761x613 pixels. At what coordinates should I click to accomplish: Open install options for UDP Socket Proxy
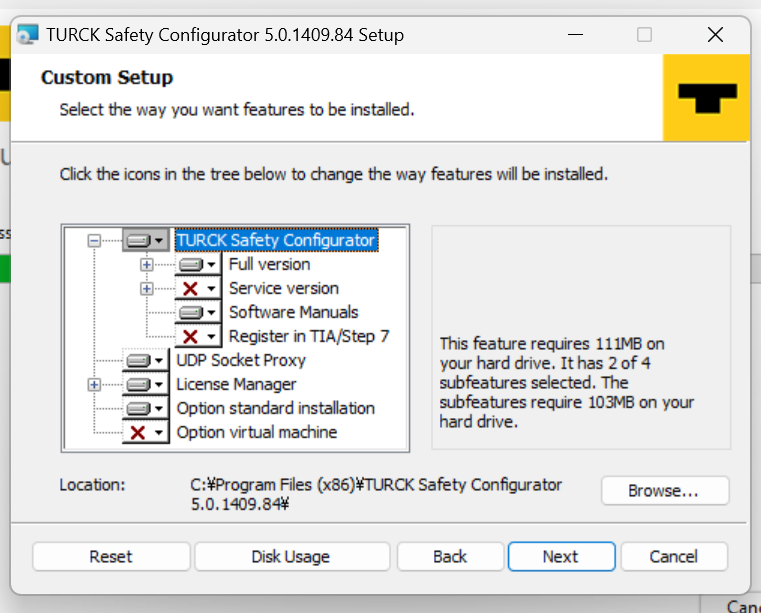click(x=146, y=361)
